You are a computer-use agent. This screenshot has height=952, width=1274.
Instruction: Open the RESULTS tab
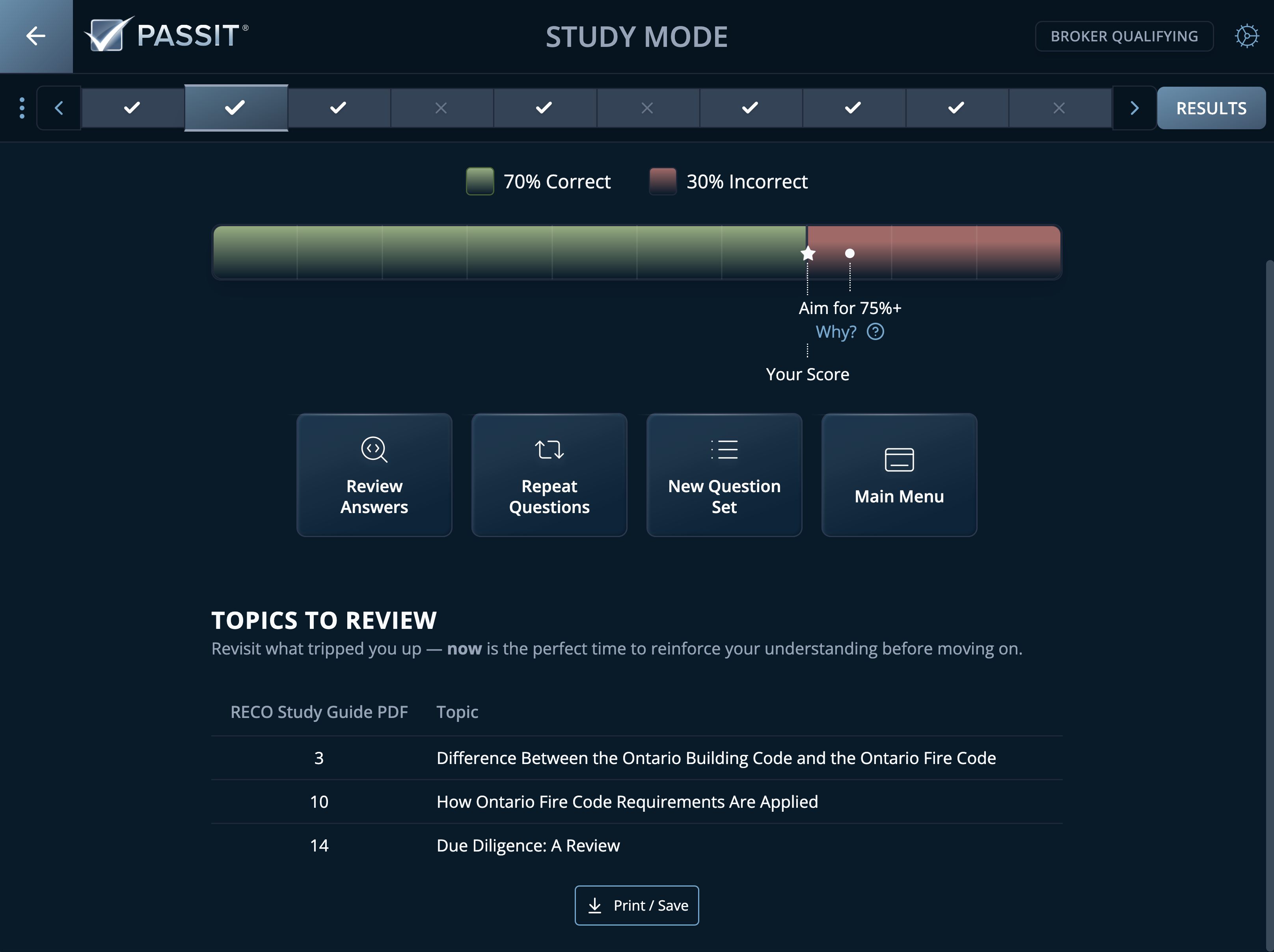point(1211,107)
